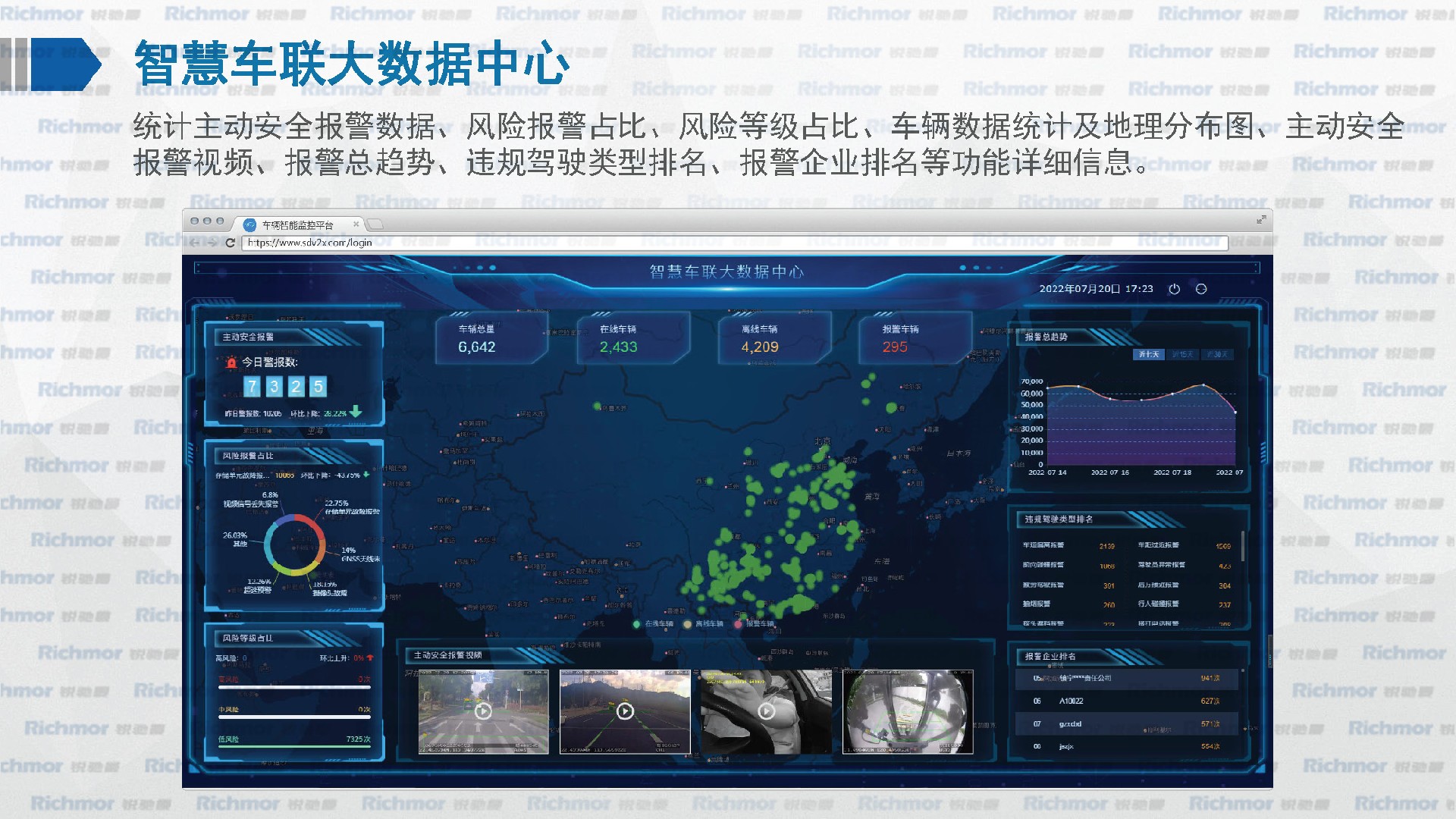Click the browser page vertical scrollbar
Image resolution: width=1456 pixels, height=819 pixels.
[x=1269, y=652]
